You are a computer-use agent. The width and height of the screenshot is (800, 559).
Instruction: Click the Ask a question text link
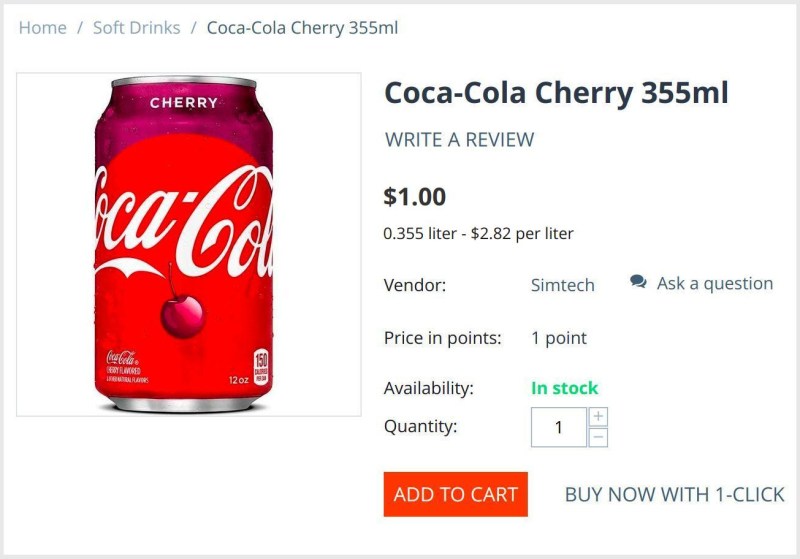point(714,284)
